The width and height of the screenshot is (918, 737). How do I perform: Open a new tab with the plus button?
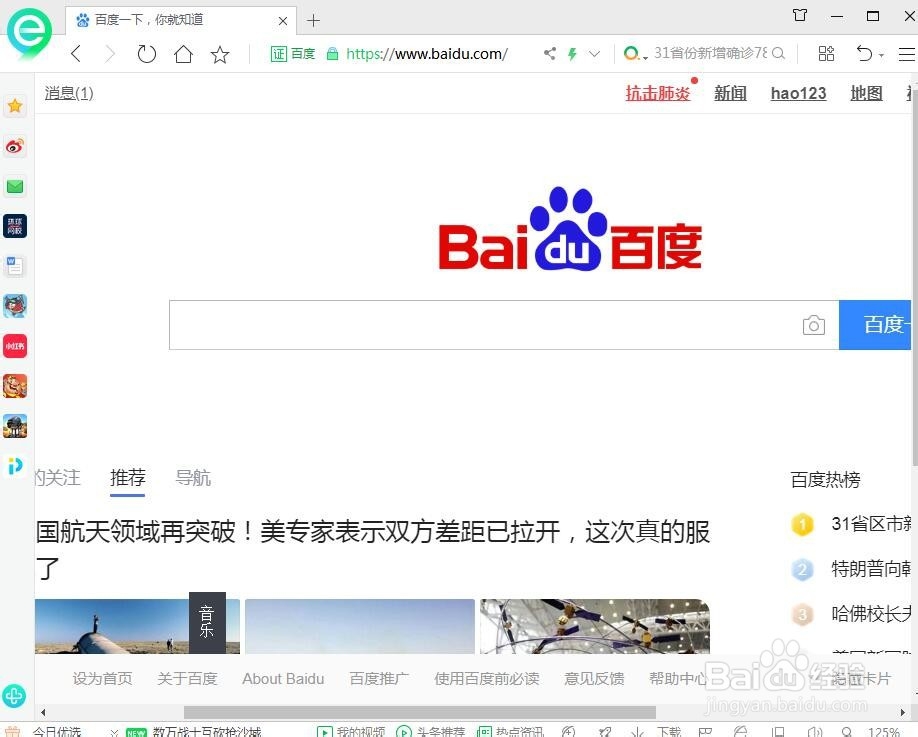click(x=313, y=20)
